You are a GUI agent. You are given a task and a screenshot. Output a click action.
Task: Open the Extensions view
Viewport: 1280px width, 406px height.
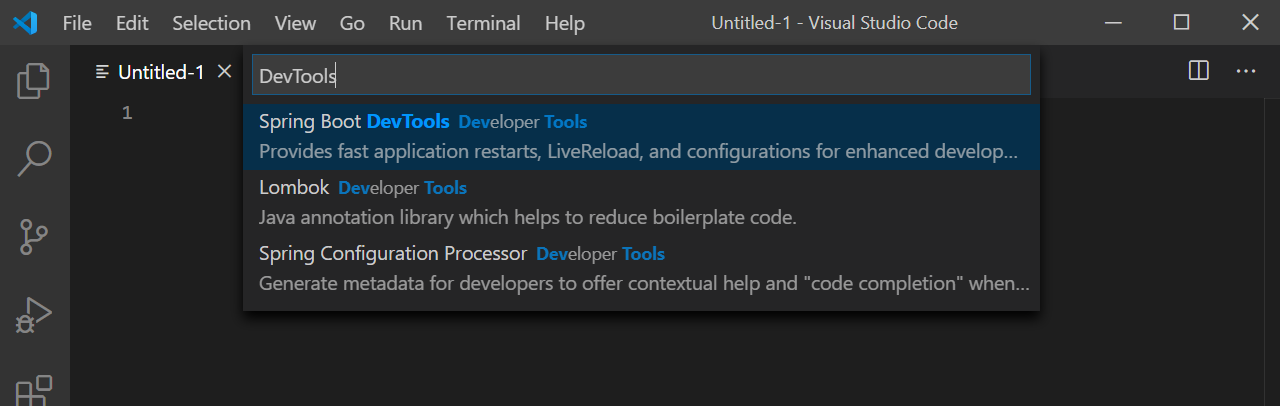34,391
